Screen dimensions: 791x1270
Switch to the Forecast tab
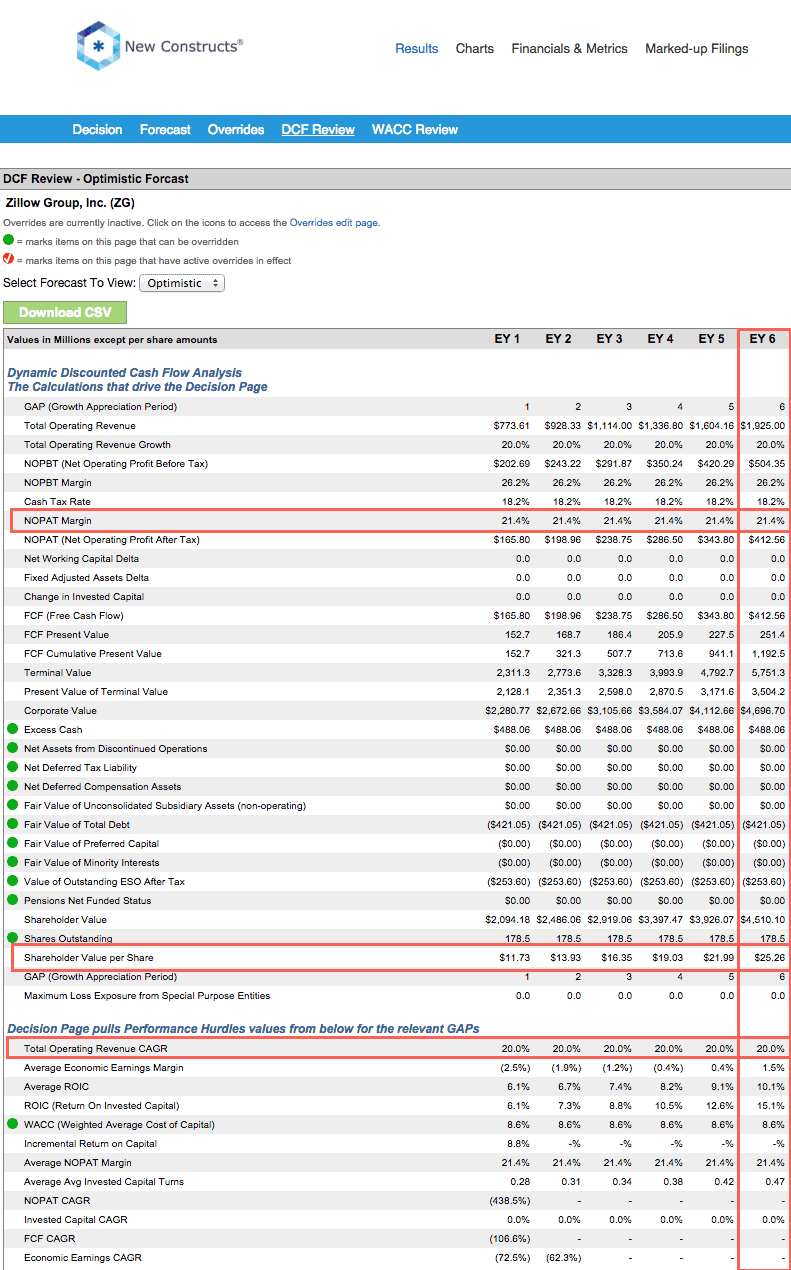point(165,129)
